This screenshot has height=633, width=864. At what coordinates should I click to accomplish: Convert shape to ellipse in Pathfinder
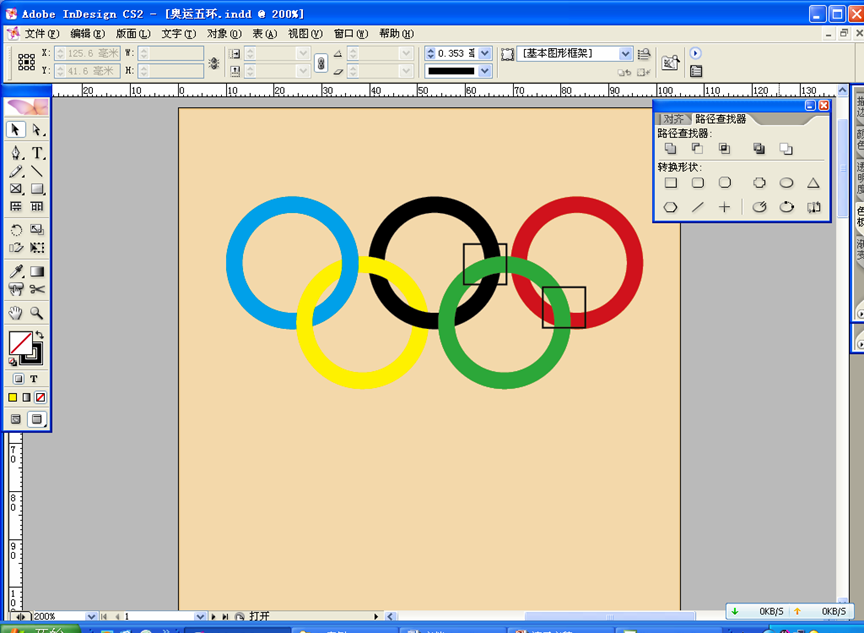(x=787, y=183)
